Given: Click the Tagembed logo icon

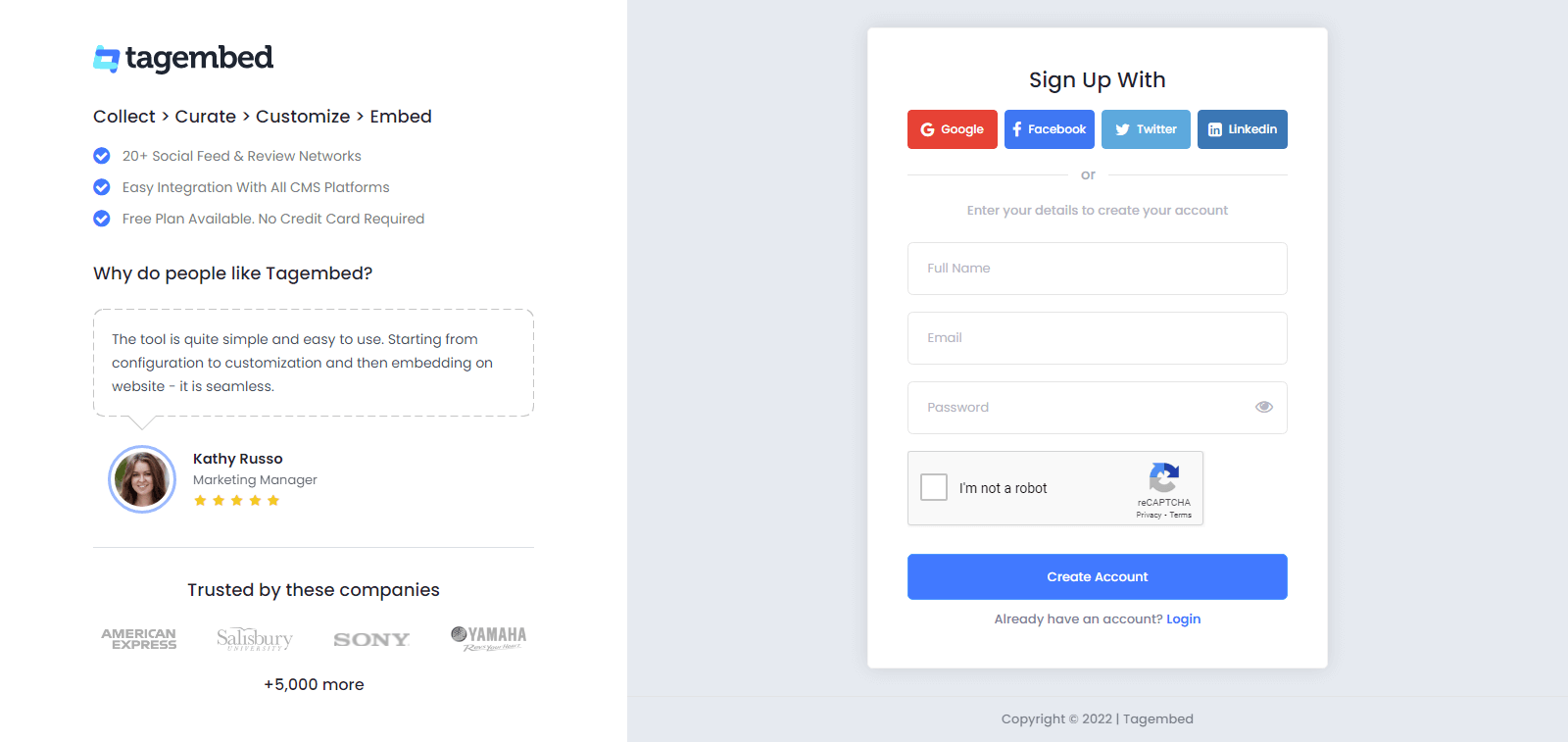Looking at the screenshot, I should coord(105,59).
